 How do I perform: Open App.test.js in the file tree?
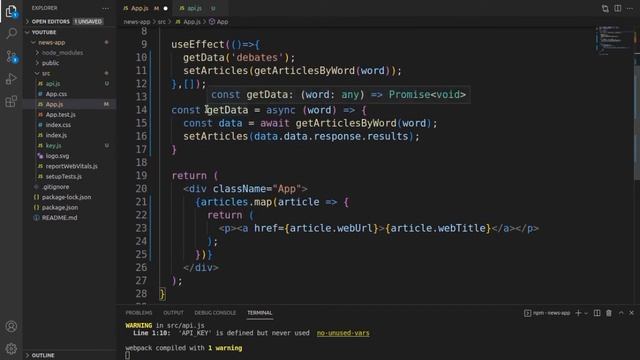[x=69, y=115]
